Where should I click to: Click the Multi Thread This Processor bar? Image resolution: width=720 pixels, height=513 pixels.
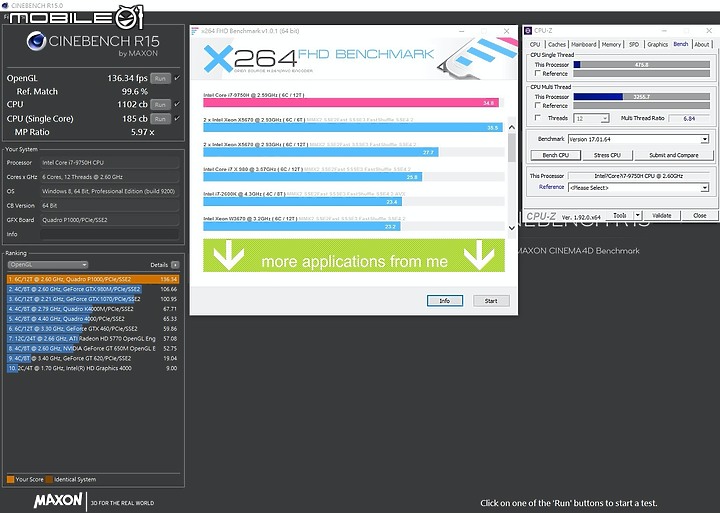(641, 97)
